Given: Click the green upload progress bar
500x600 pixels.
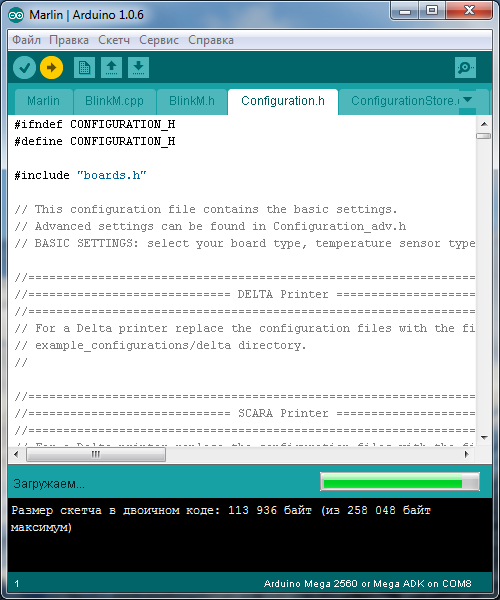Looking at the screenshot, I should pos(400,482).
